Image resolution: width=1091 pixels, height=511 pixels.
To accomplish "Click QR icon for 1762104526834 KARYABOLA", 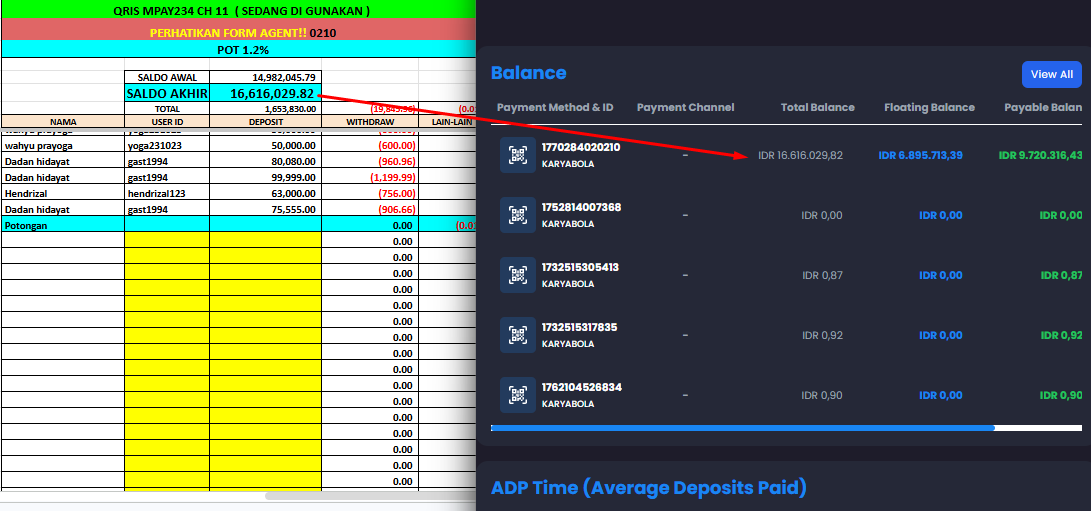I will 518,395.
